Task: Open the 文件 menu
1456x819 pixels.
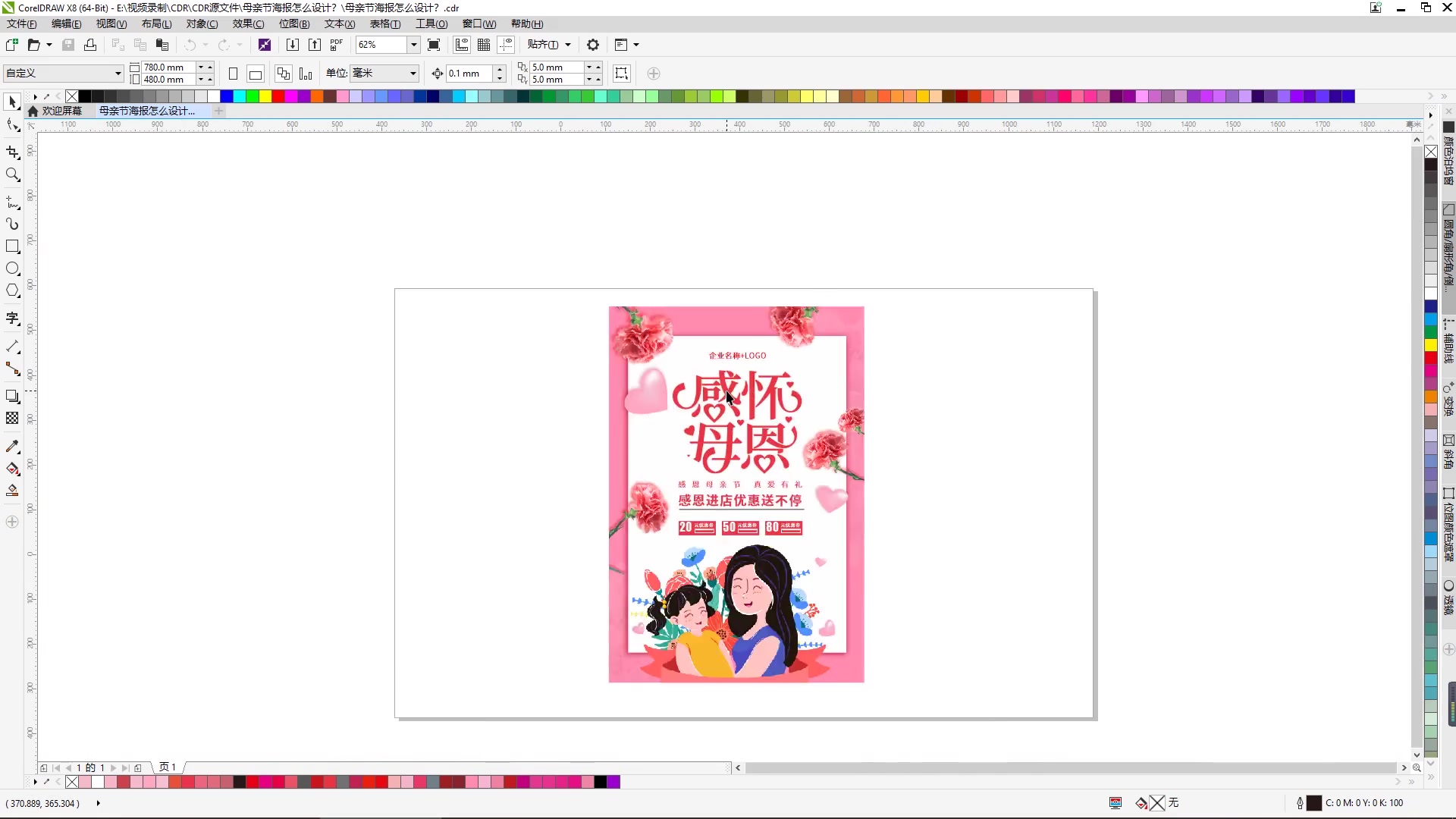Action: tap(21, 24)
